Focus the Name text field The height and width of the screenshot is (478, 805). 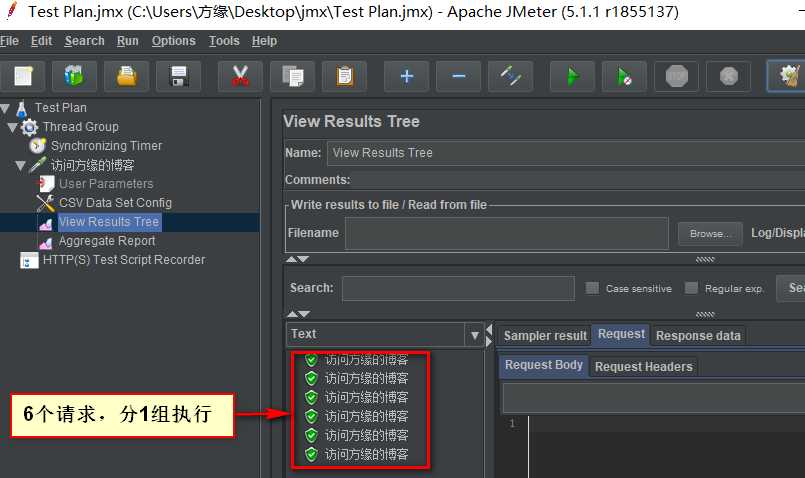(566, 153)
